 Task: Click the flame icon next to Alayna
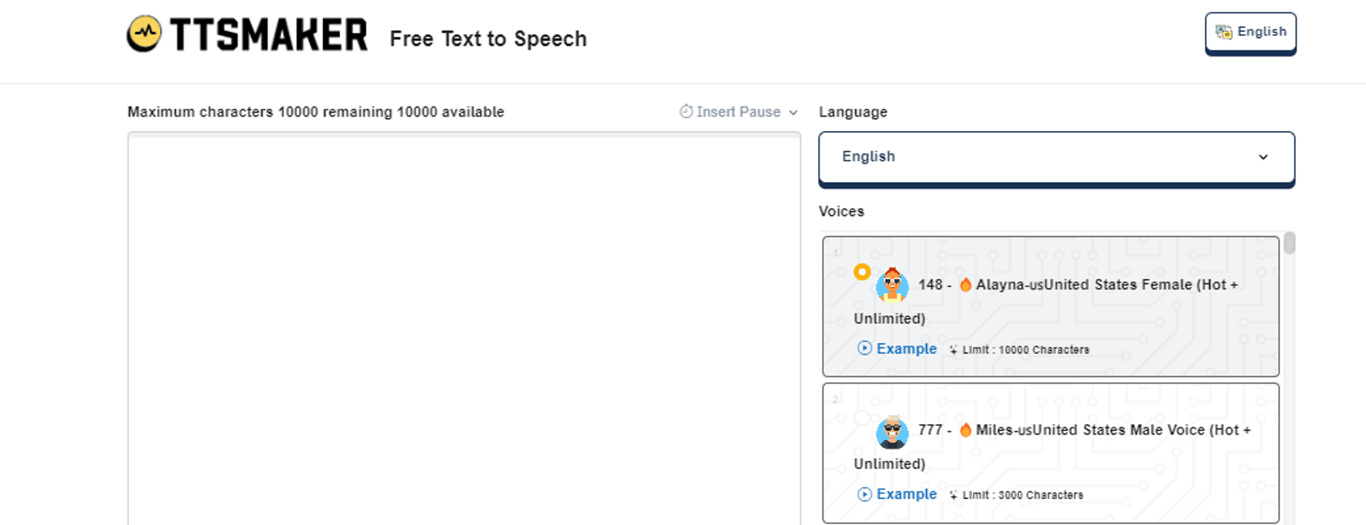coord(965,285)
